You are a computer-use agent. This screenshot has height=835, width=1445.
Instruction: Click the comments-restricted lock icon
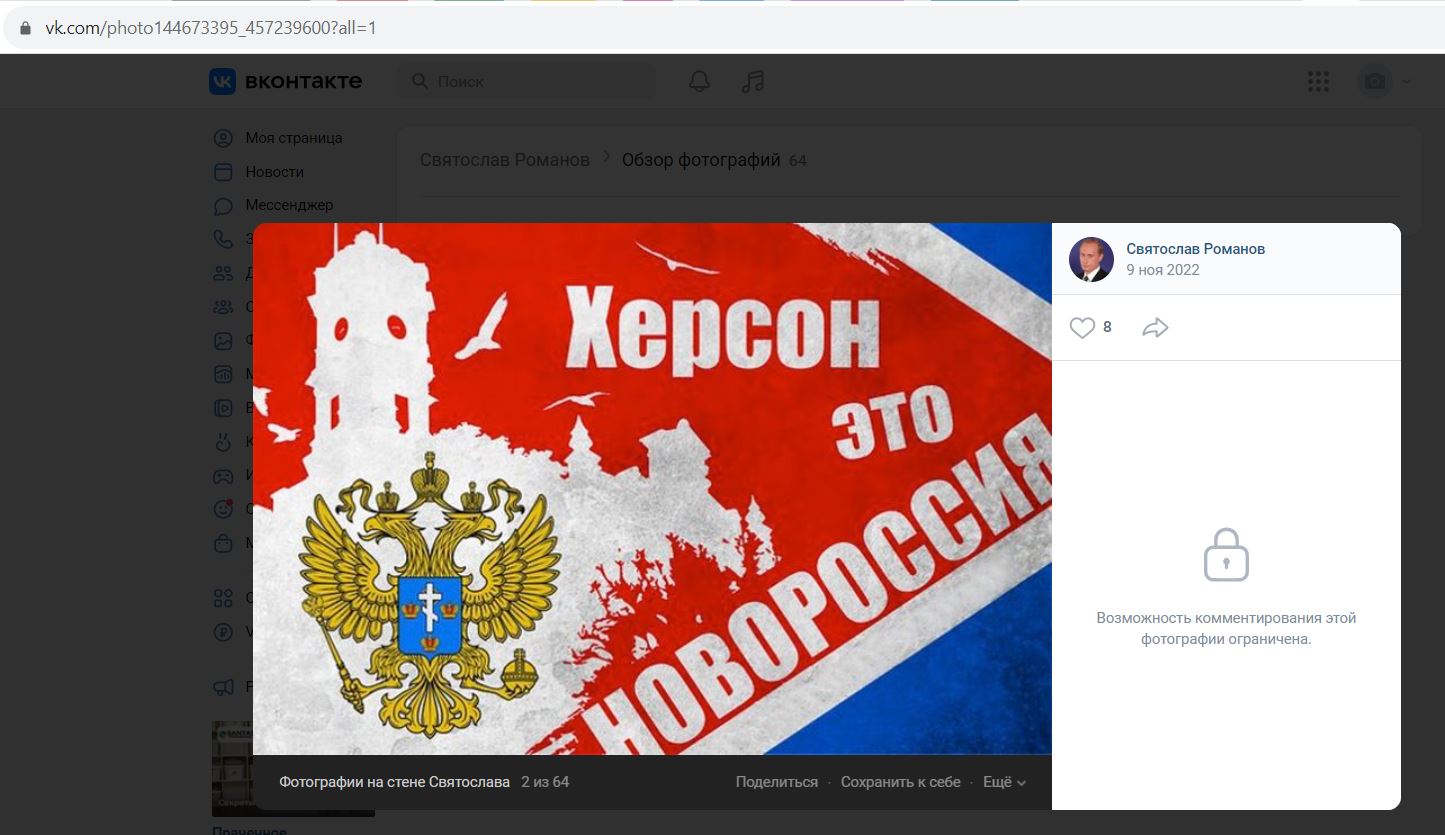[x=1226, y=555]
